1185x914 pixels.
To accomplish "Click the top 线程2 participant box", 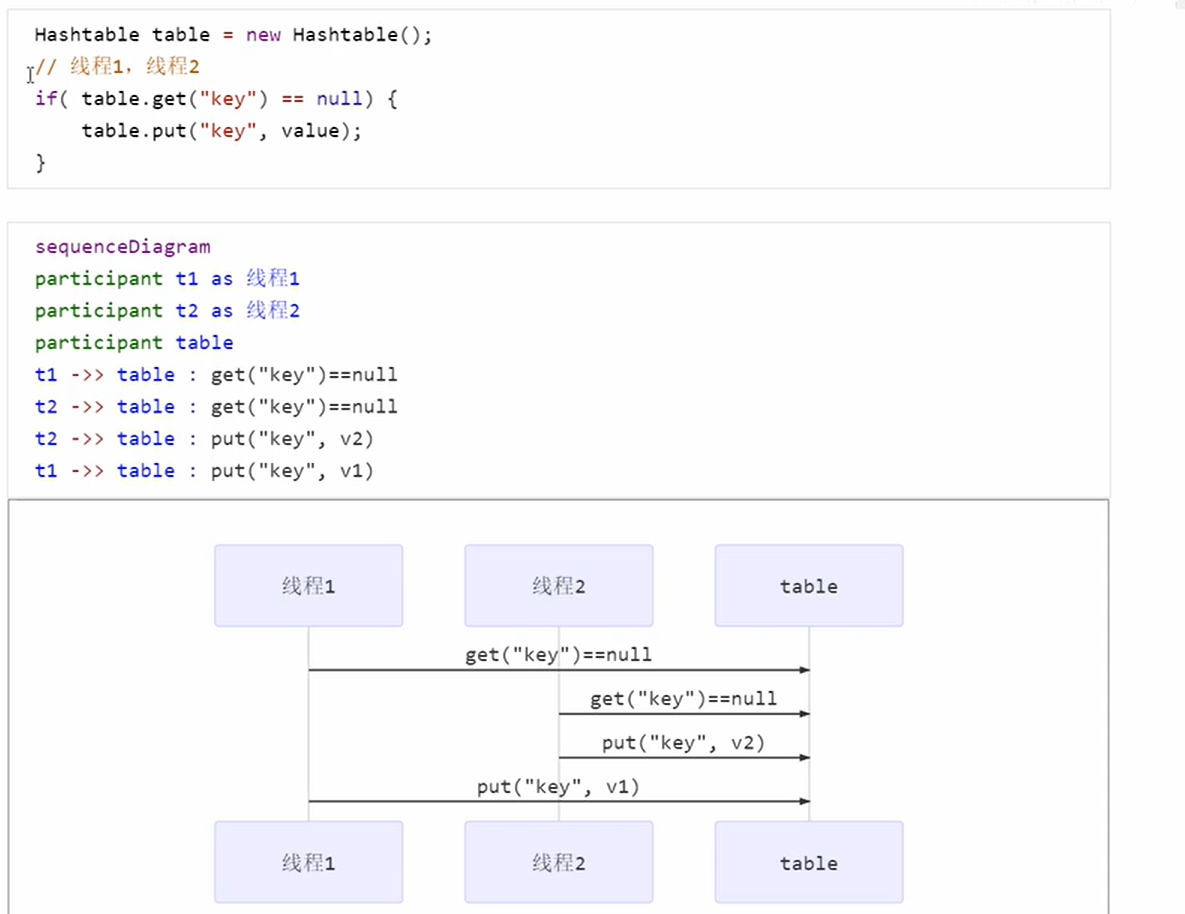I will pos(558,585).
